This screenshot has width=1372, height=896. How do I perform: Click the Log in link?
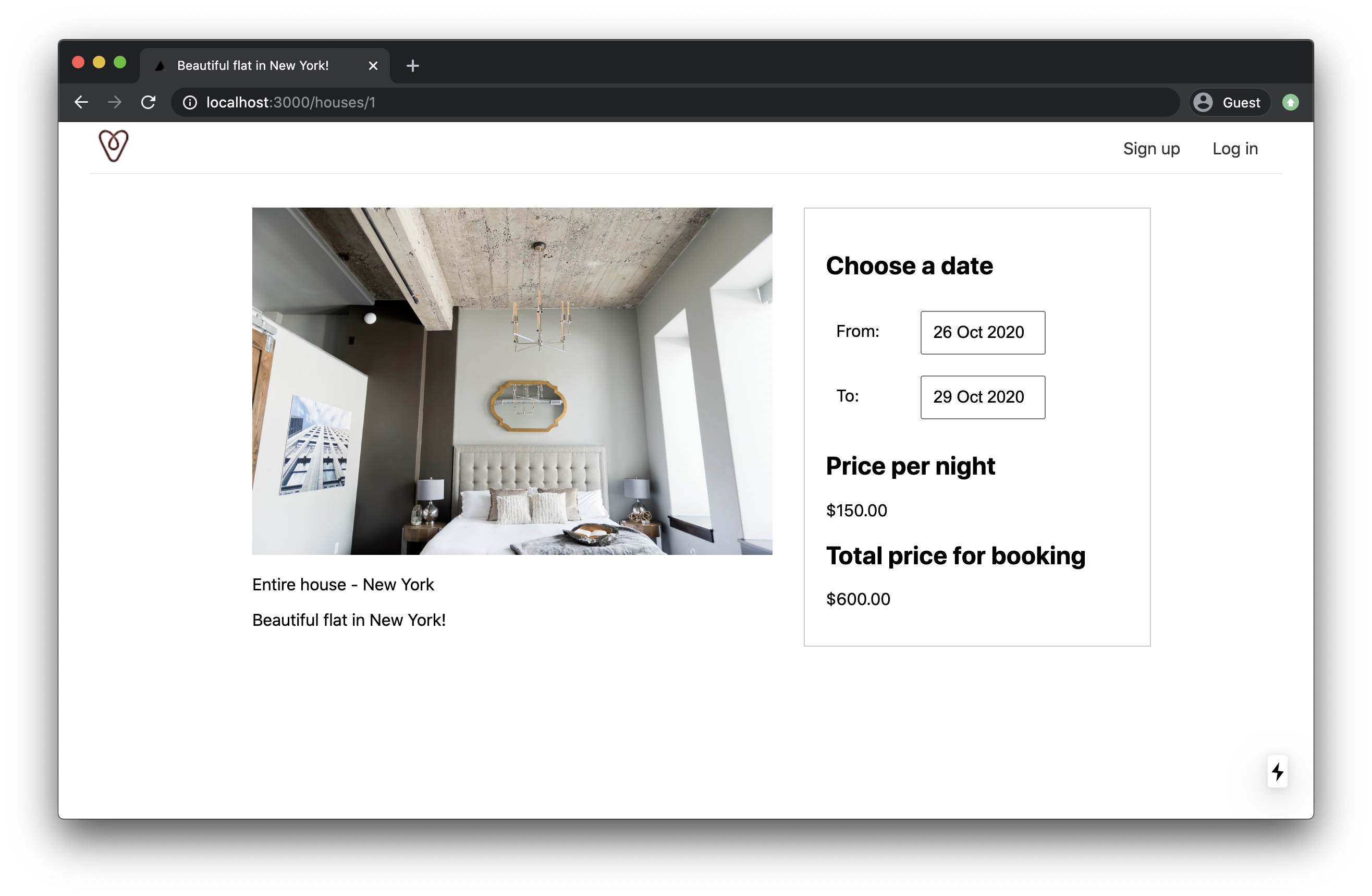coord(1234,149)
